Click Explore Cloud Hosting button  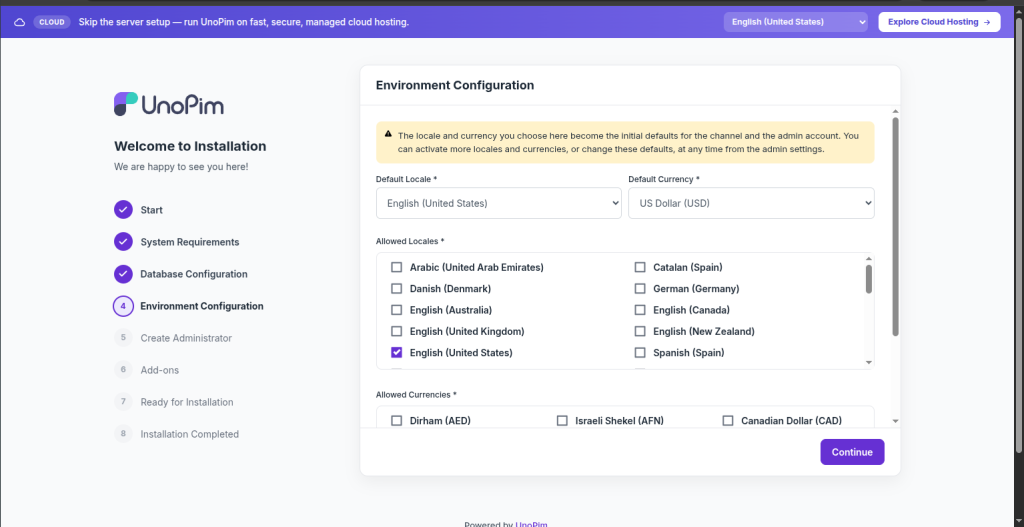(939, 22)
